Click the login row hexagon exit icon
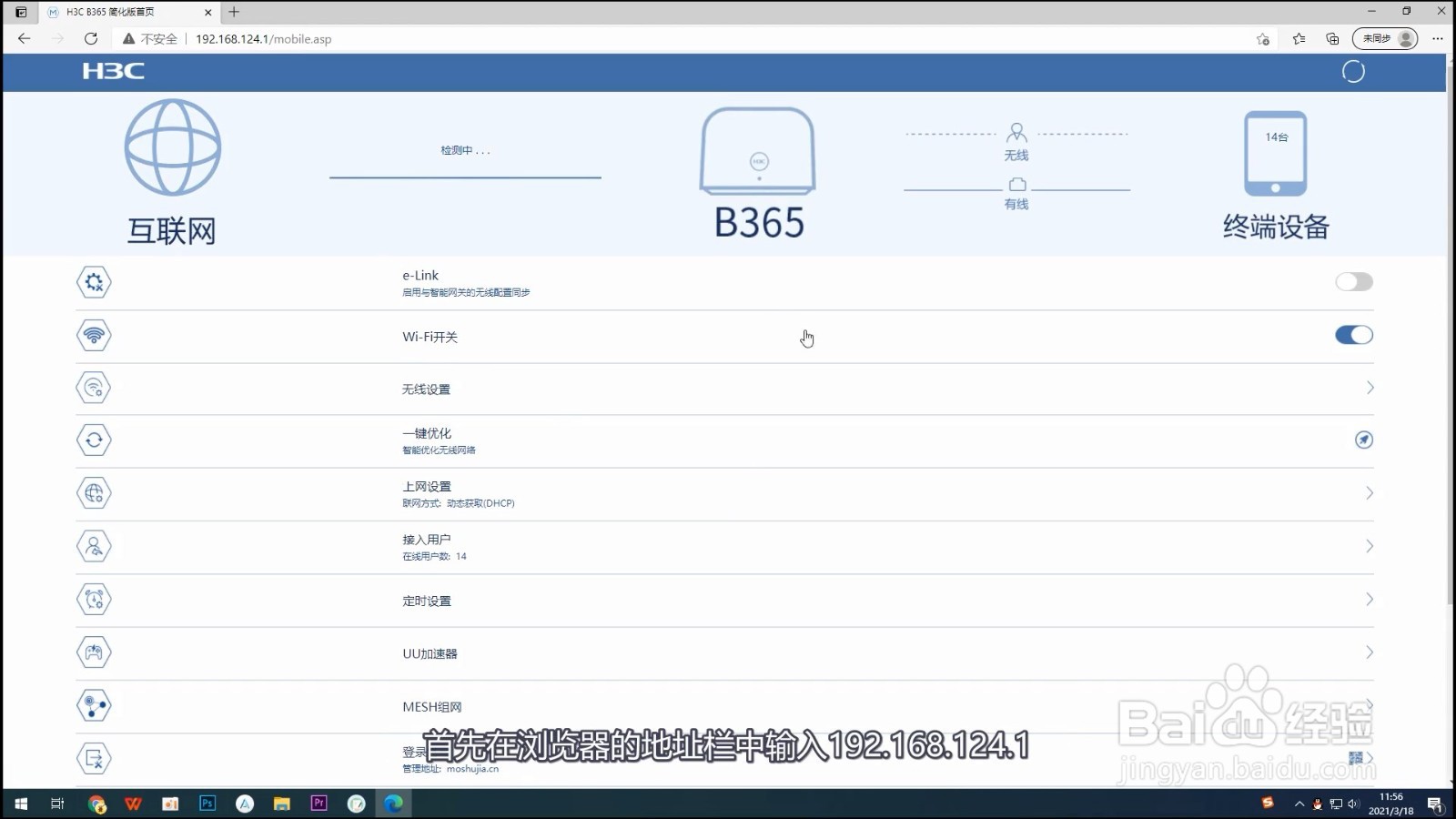The width and height of the screenshot is (1456, 819). point(94,758)
